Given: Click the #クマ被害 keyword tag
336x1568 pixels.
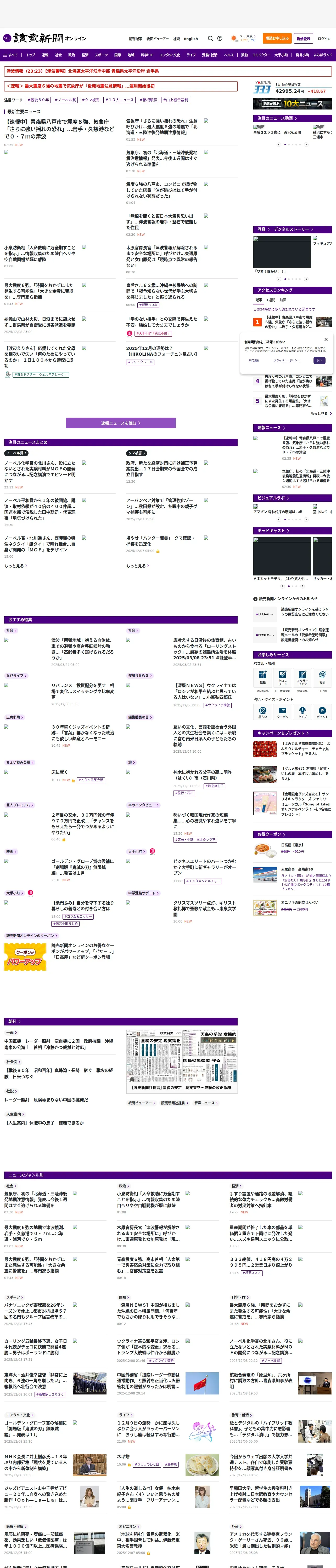Looking at the screenshot, I should pyautogui.click(x=90, y=100).
